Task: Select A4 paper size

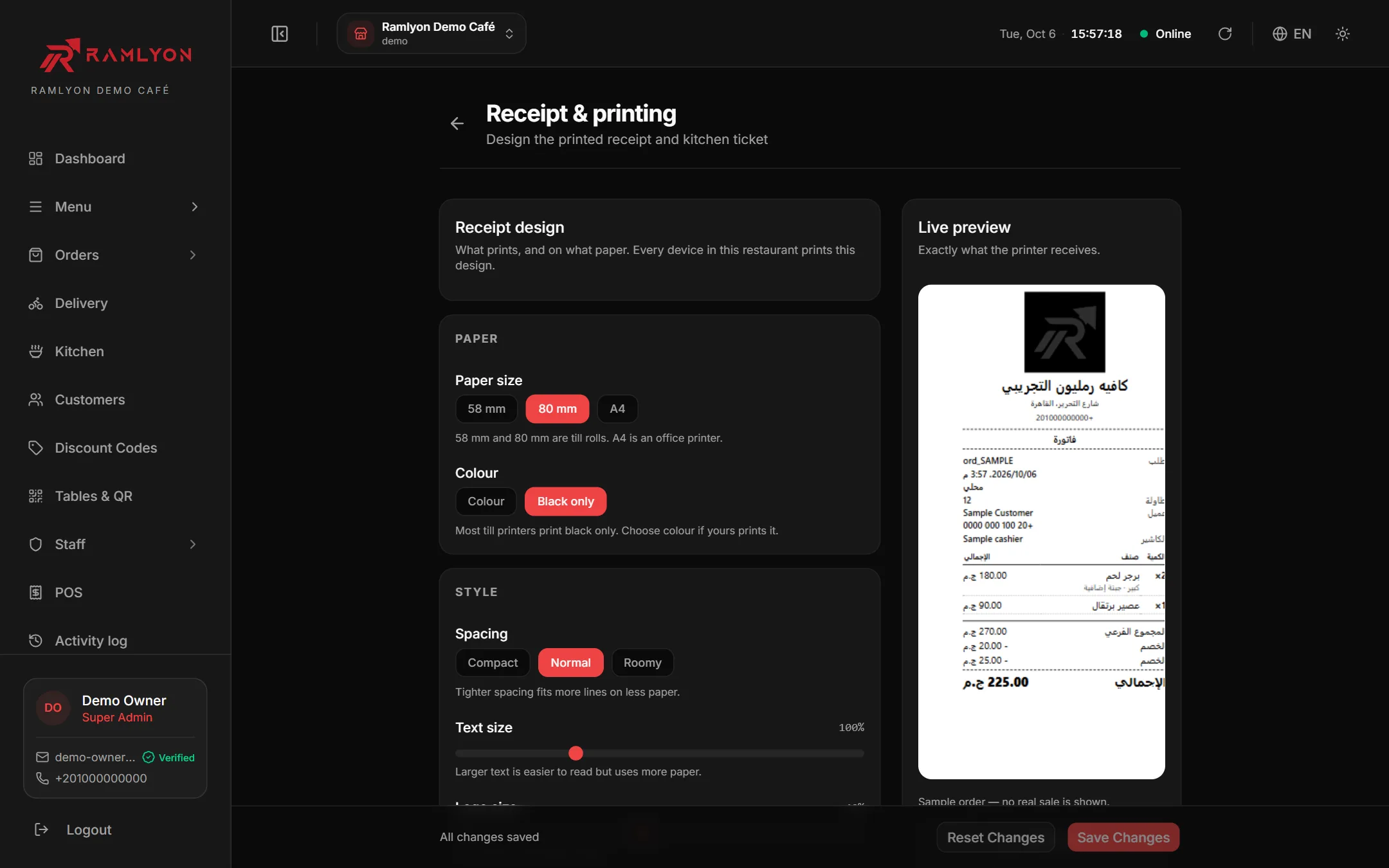Action: tap(617, 409)
